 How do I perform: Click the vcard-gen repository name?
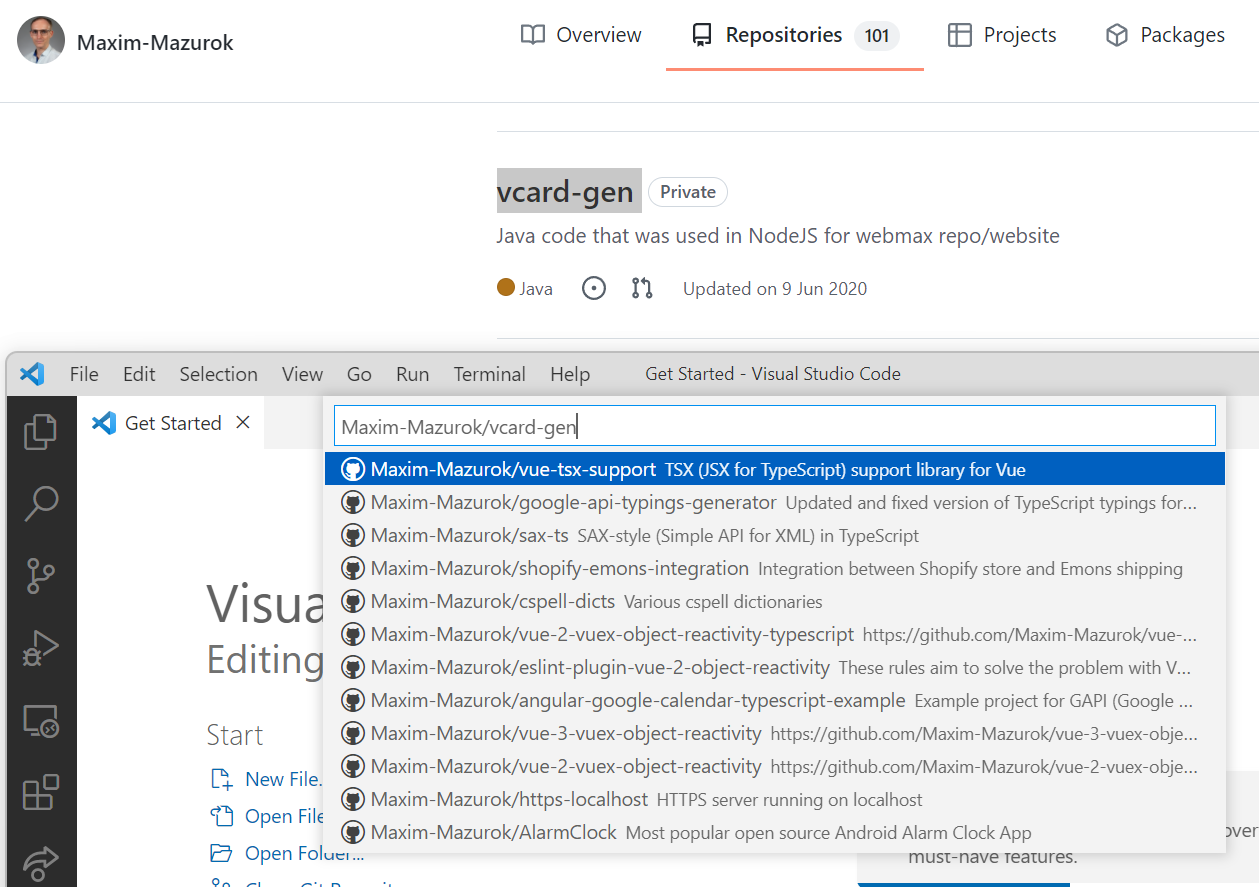[568, 191]
